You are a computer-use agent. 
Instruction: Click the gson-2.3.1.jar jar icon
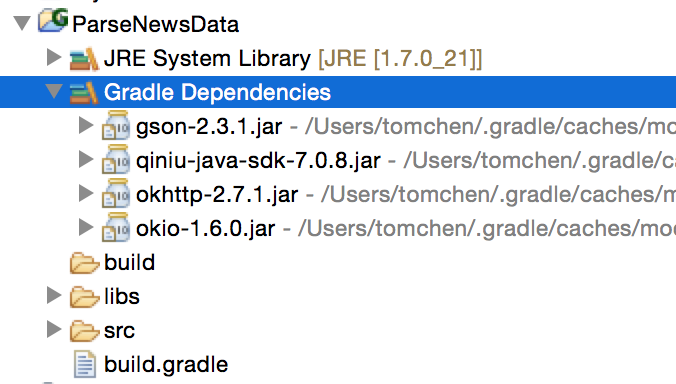pyautogui.click(x=116, y=125)
